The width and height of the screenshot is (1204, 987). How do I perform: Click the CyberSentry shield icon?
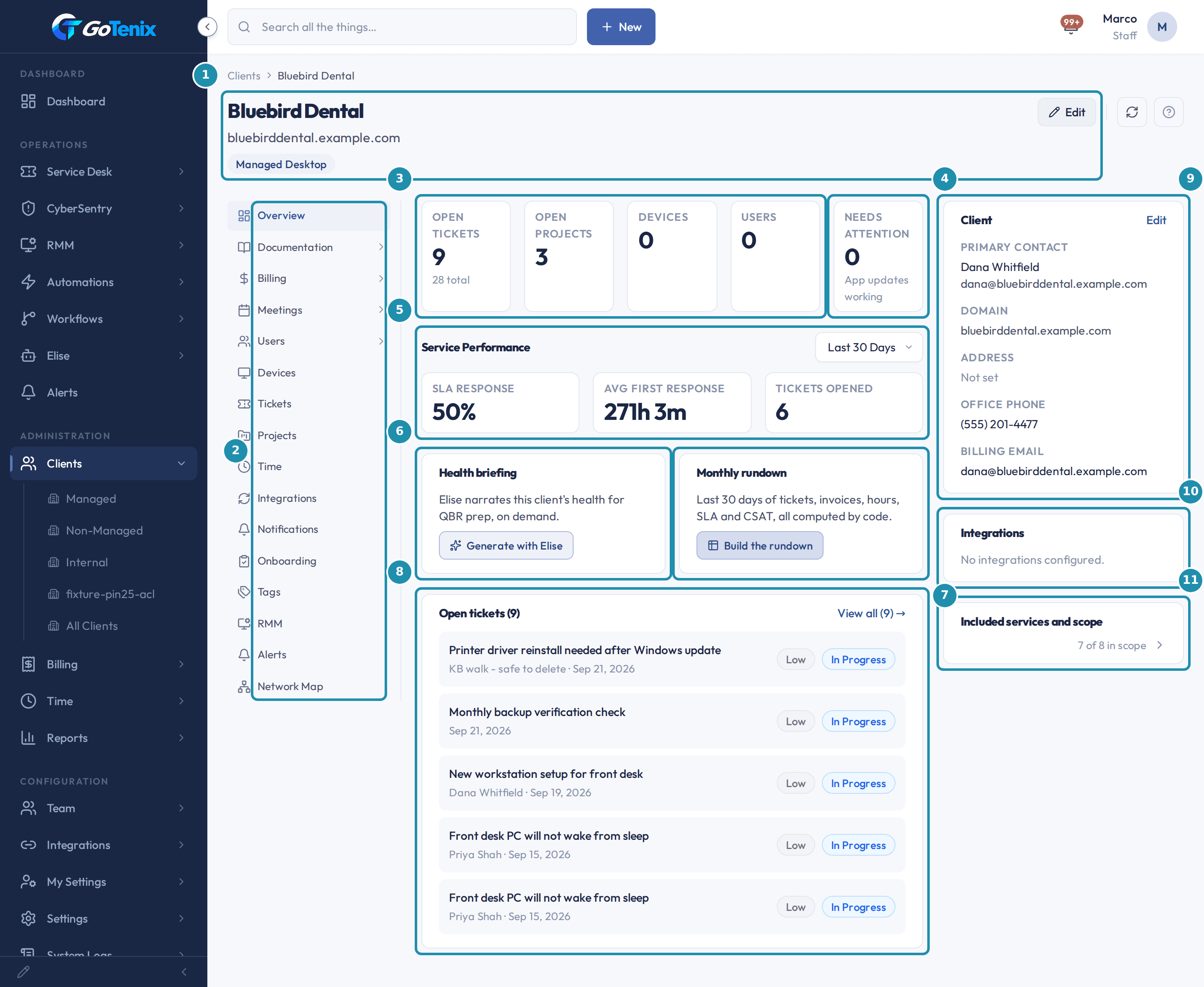[28, 208]
